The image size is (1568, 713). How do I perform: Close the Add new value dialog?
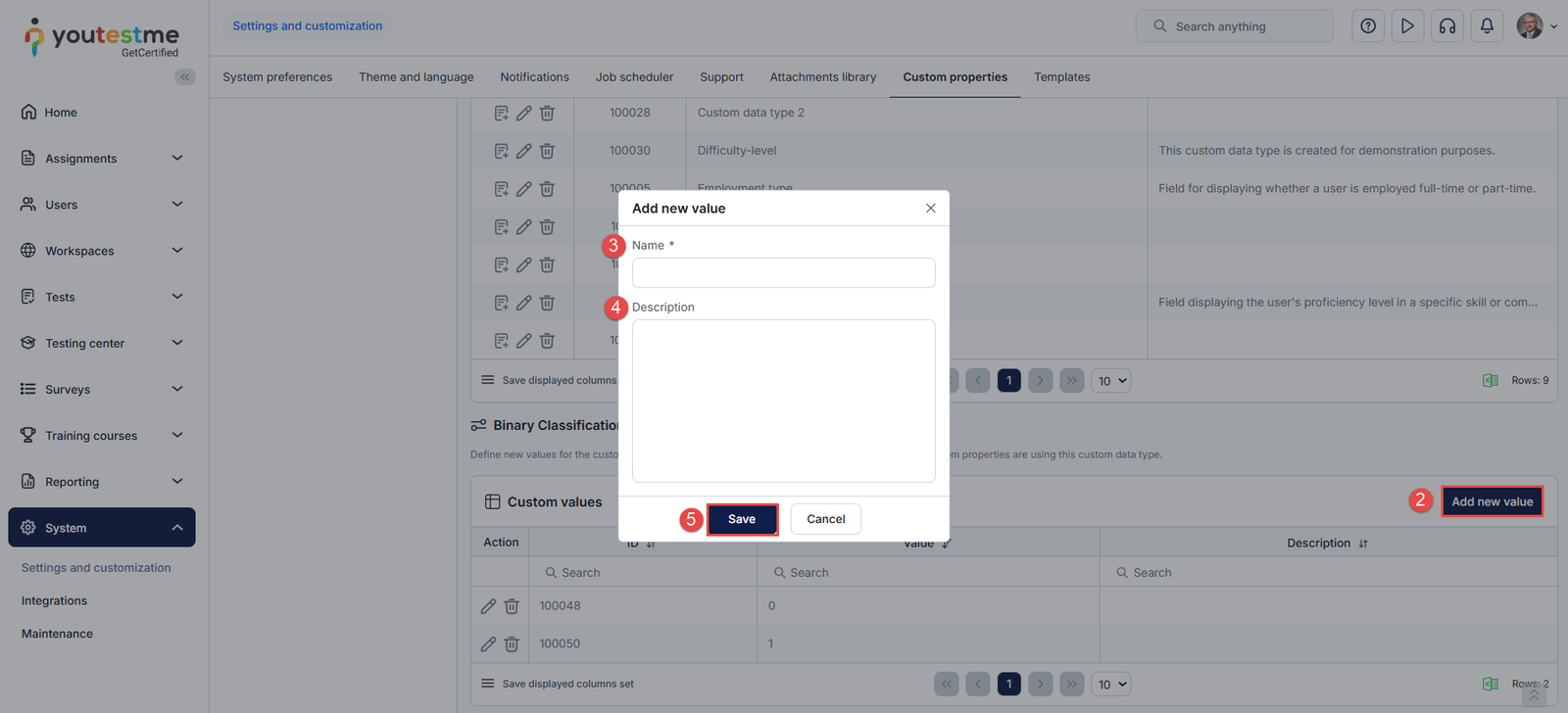point(930,209)
